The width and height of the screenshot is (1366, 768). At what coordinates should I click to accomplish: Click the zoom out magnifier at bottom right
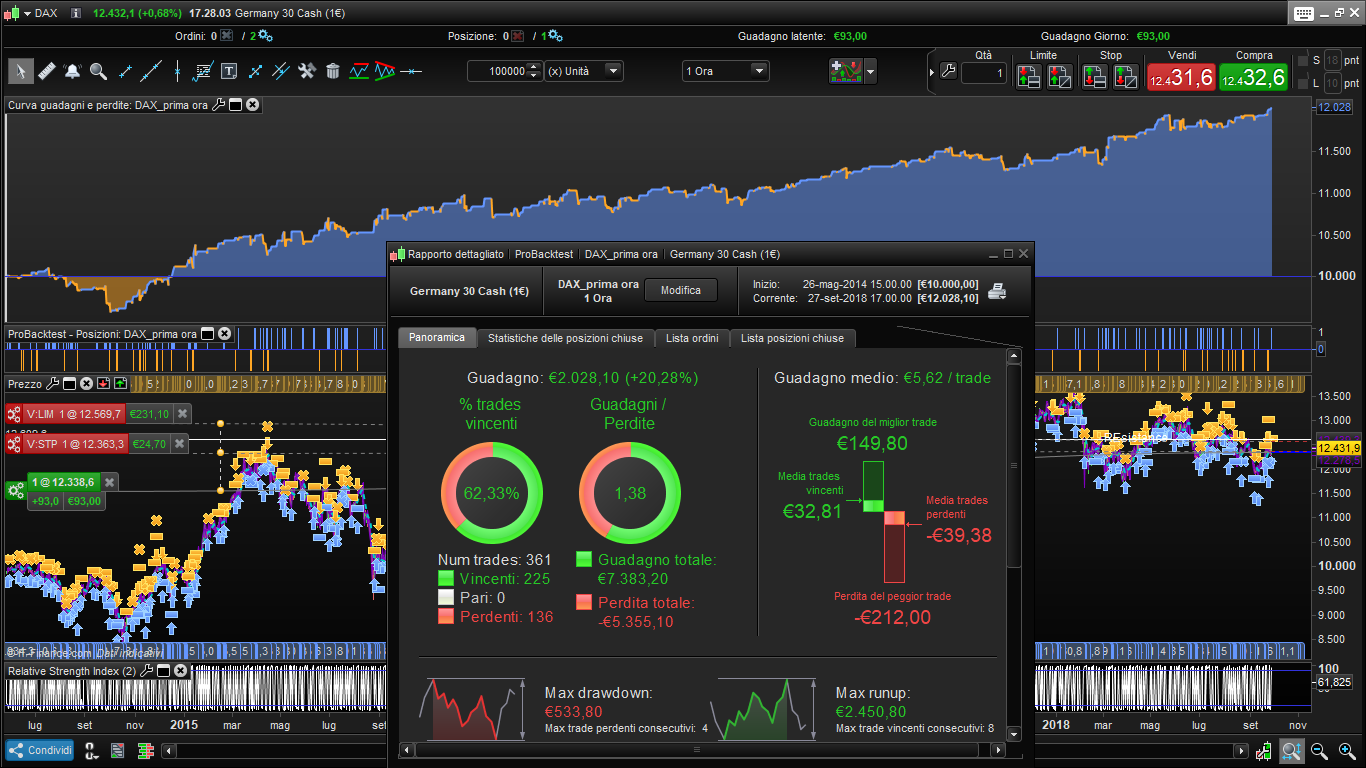(x=1319, y=751)
